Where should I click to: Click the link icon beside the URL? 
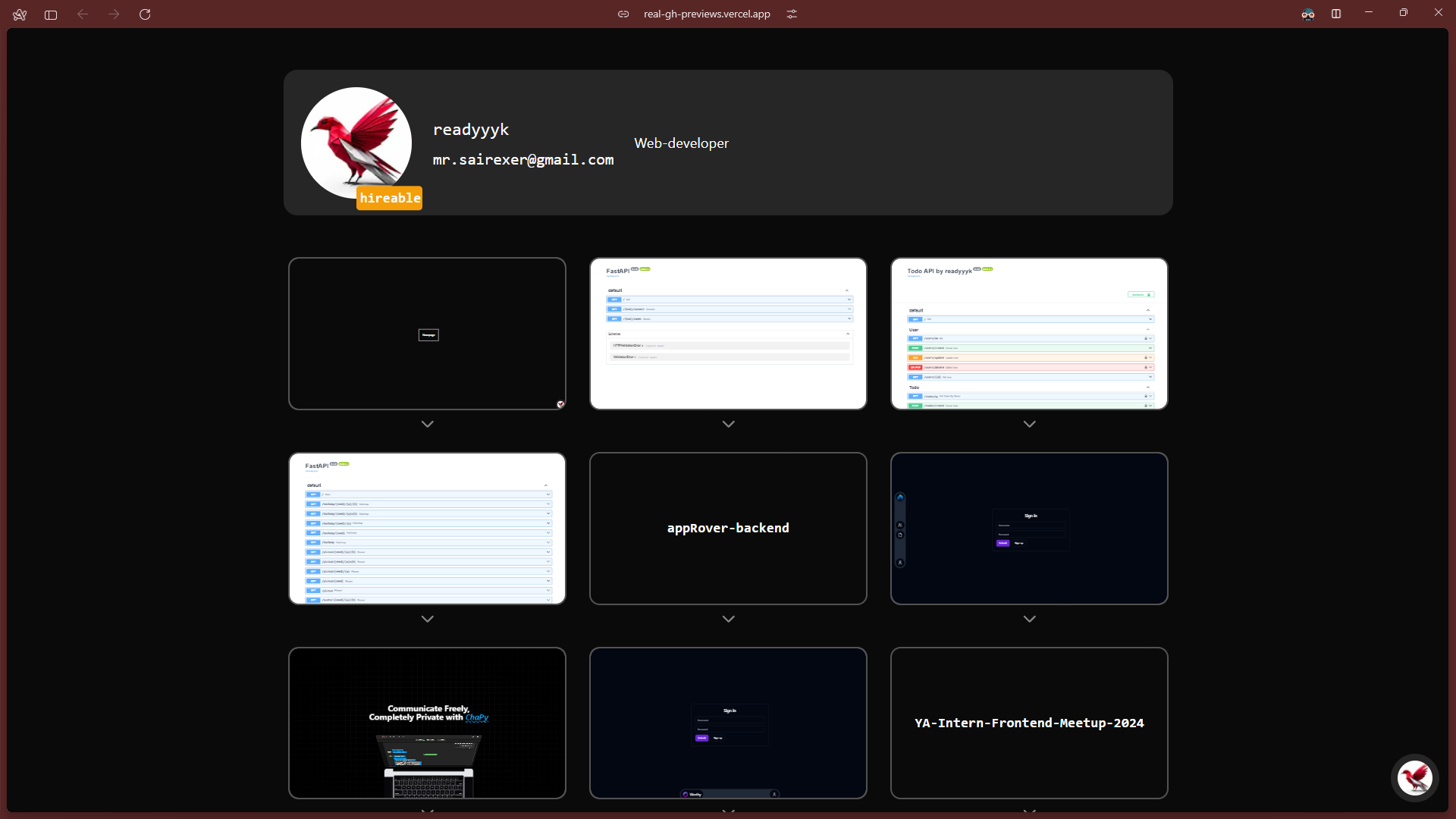point(623,14)
